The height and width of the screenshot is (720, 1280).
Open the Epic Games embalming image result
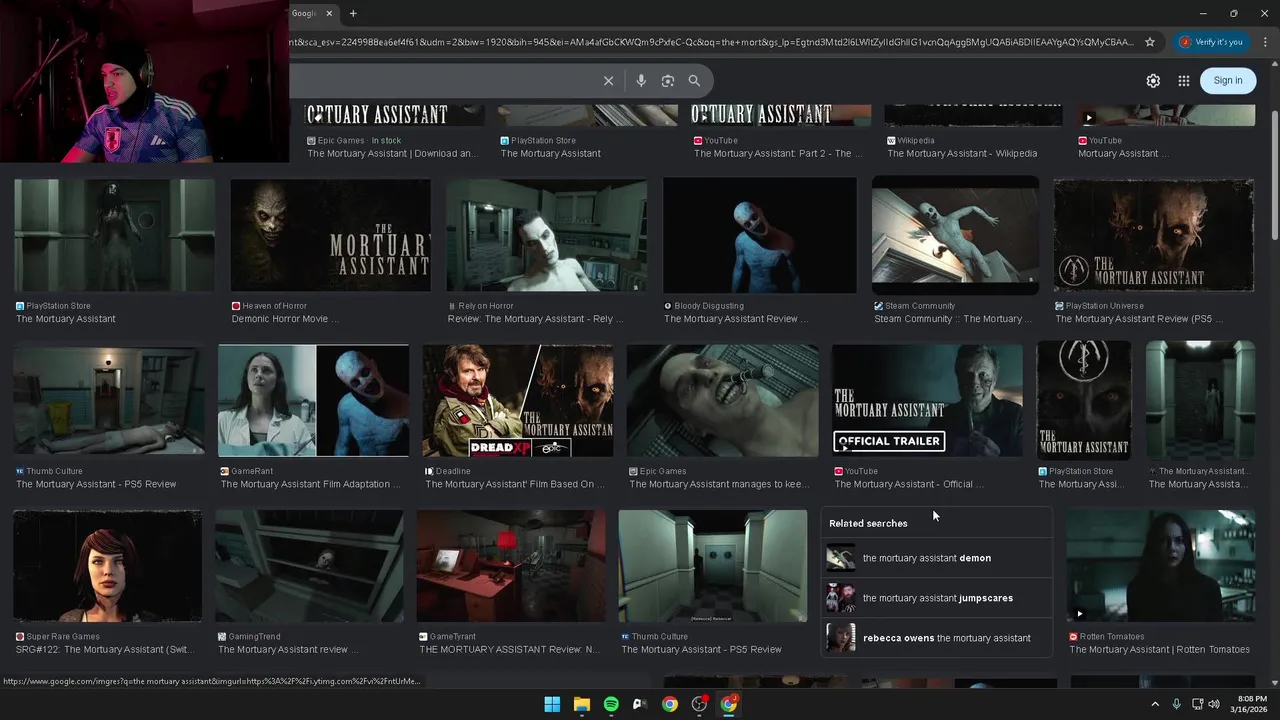coord(722,401)
